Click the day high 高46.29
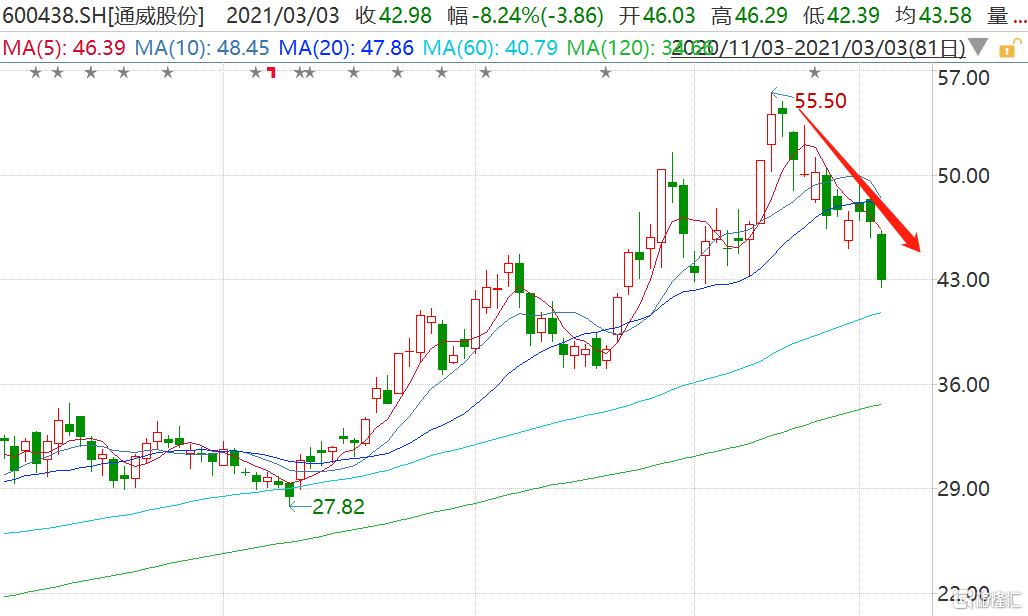 [749, 16]
